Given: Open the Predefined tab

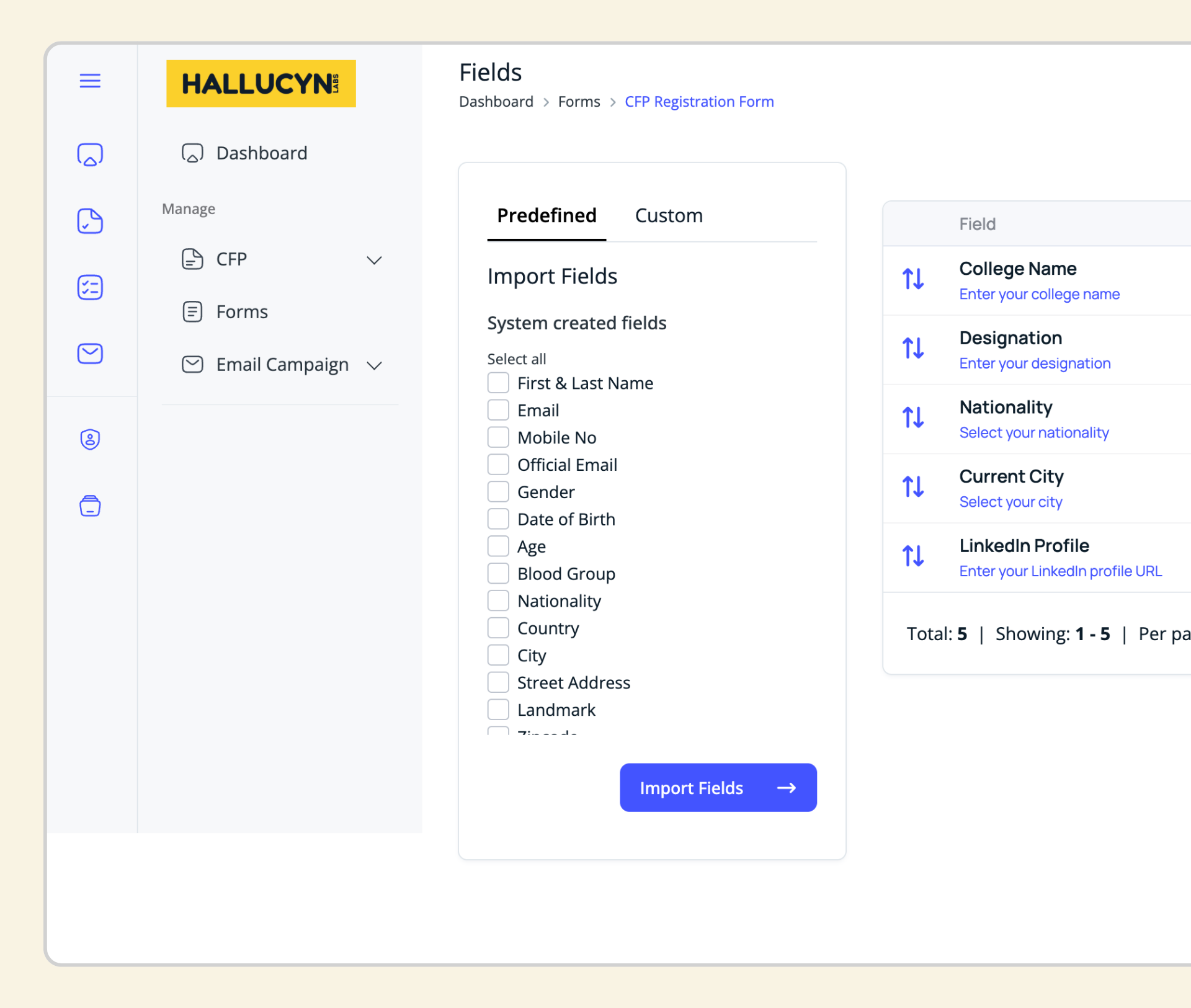Looking at the screenshot, I should coord(546,215).
